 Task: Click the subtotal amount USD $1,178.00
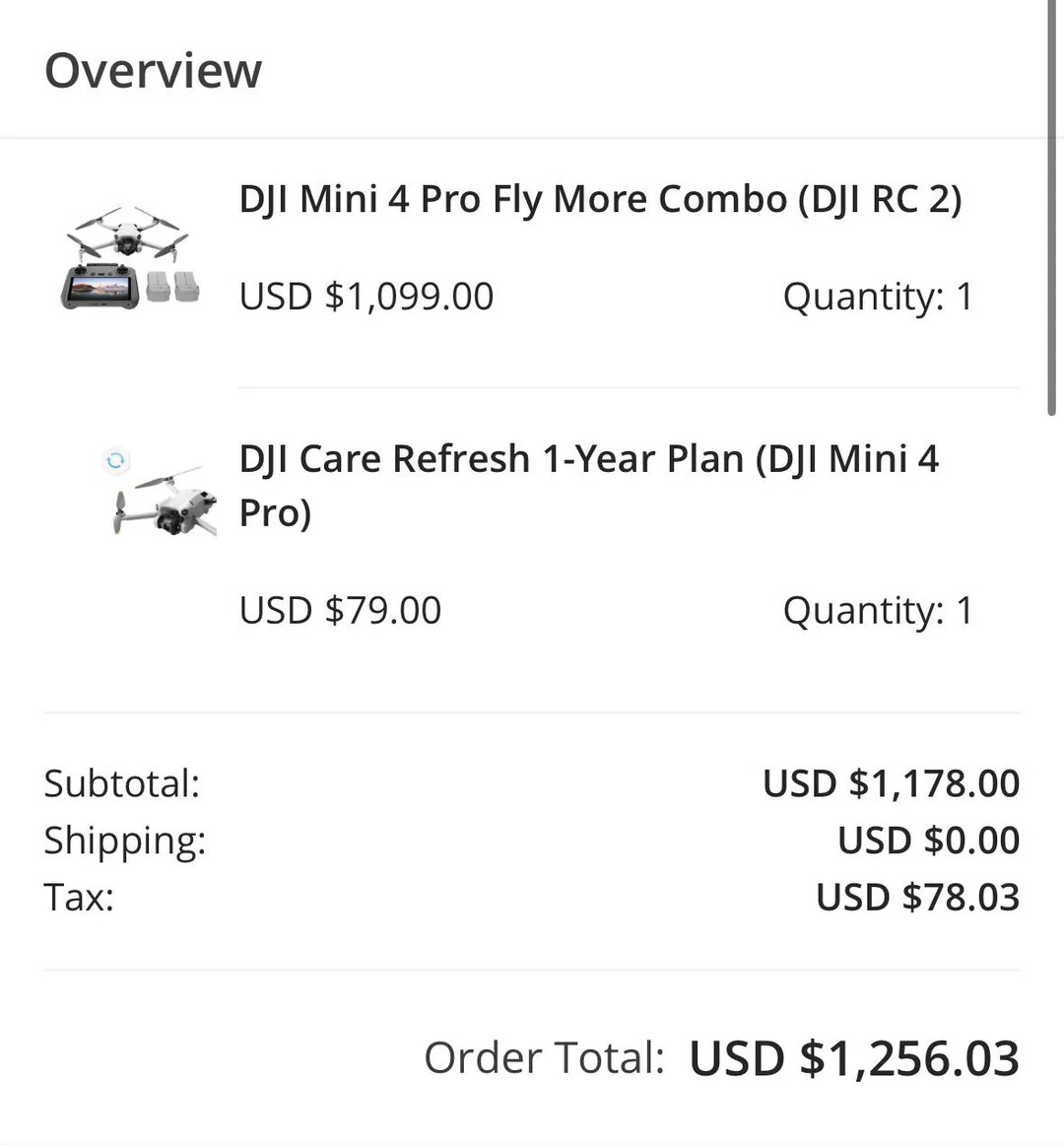(x=891, y=783)
